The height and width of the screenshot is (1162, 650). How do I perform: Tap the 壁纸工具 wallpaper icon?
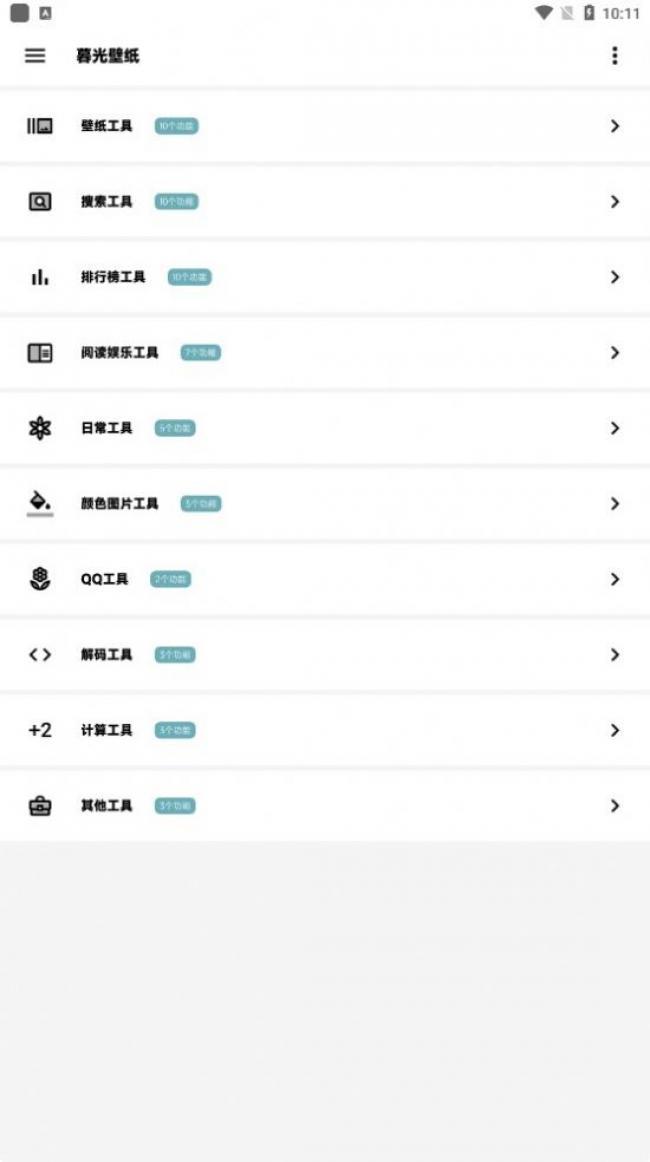(40, 126)
